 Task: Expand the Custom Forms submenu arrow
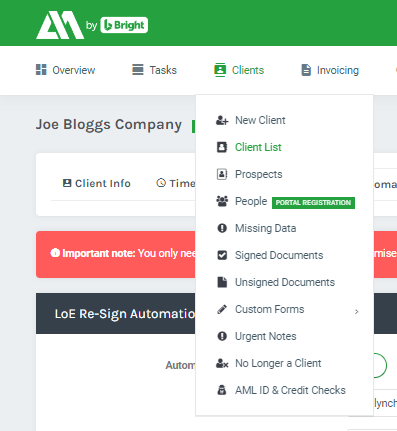357,311
